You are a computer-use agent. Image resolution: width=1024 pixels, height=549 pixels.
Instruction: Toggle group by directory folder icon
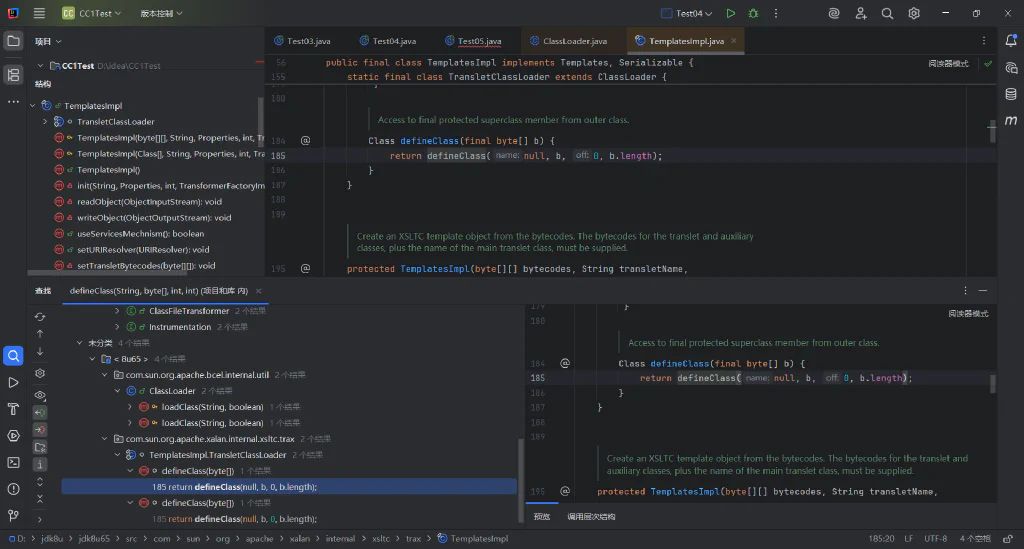[x=40, y=447]
